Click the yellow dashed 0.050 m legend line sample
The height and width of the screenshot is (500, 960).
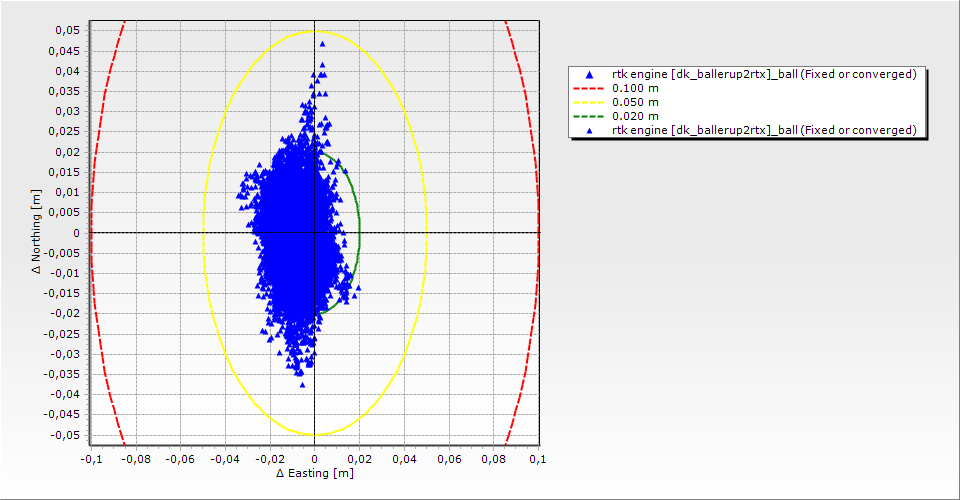(x=589, y=102)
